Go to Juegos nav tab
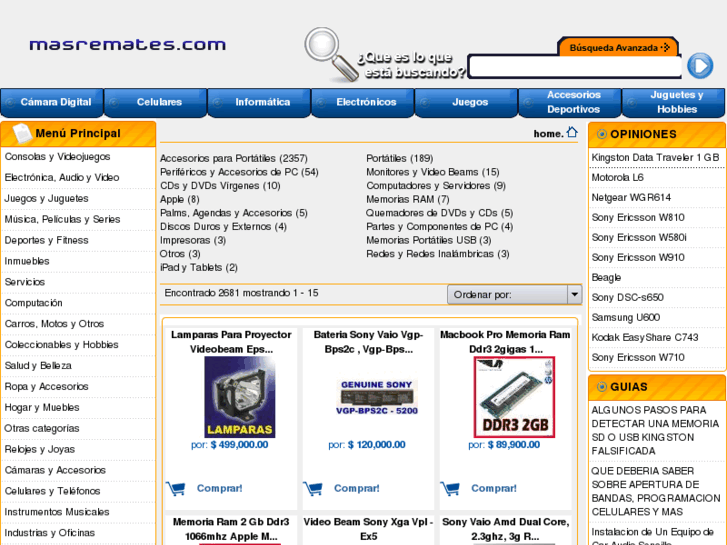The height and width of the screenshot is (545, 727). pos(466,103)
